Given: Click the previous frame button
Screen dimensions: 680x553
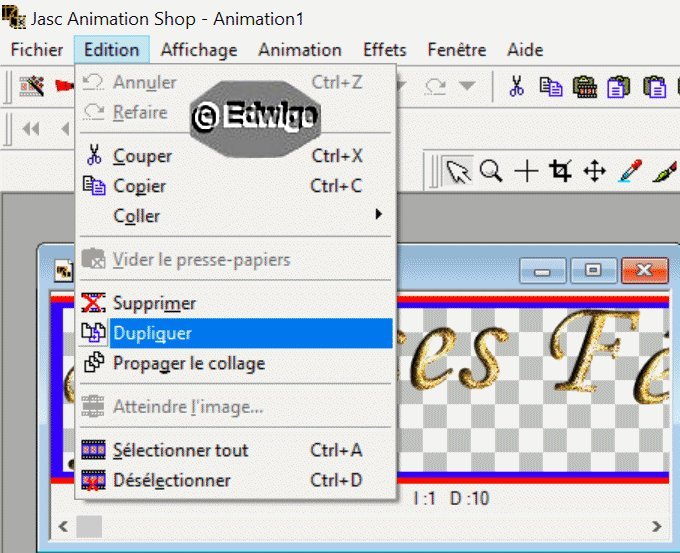Looking at the screenshot, I should [65, 129].
